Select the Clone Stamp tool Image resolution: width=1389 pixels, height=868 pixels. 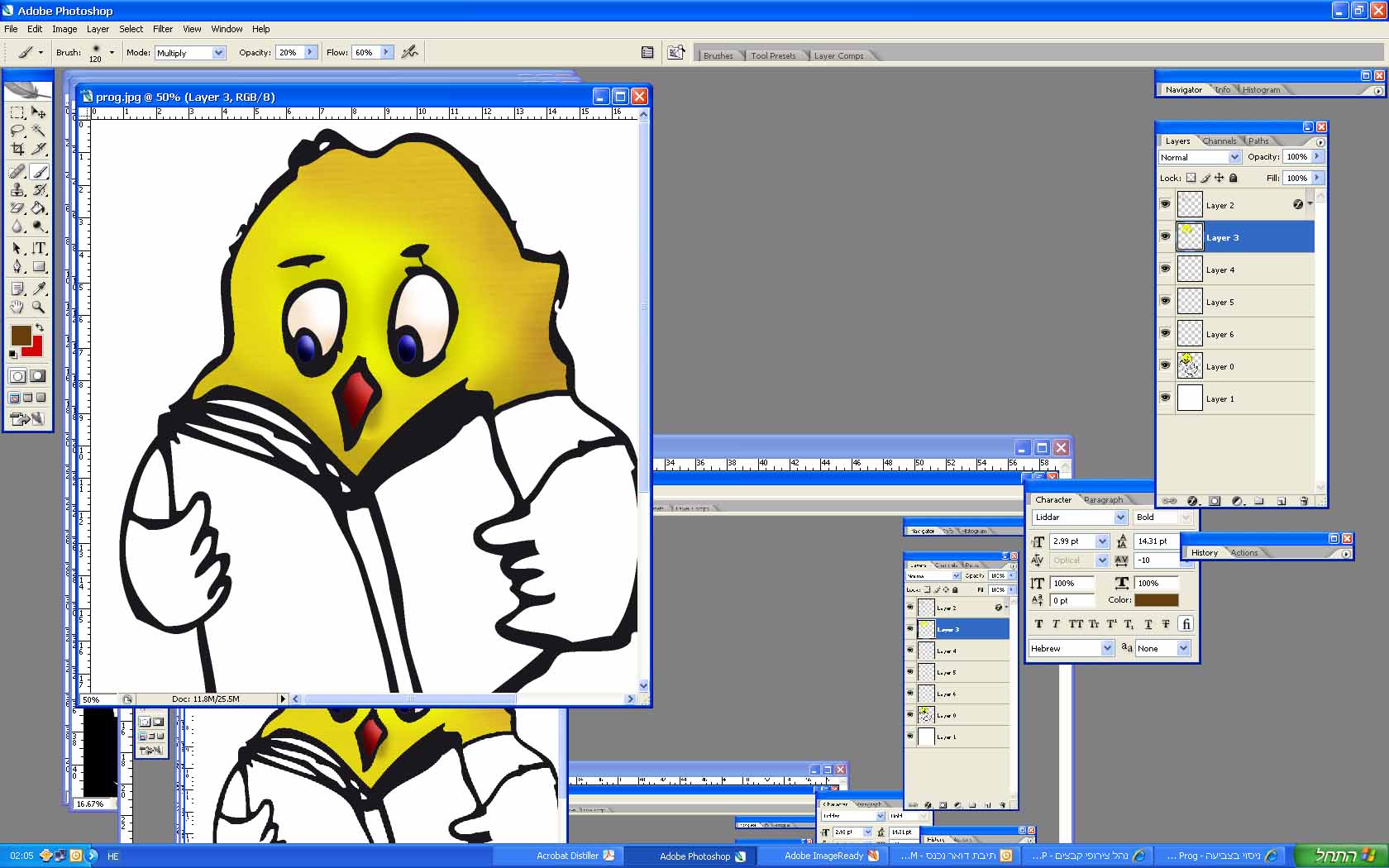pos(17,189)
